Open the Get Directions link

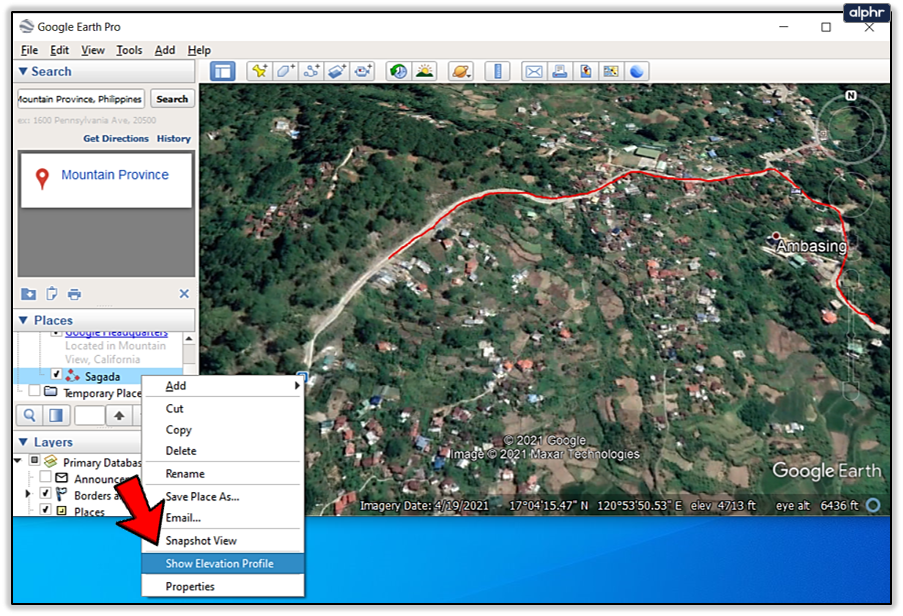coord(116,139)
